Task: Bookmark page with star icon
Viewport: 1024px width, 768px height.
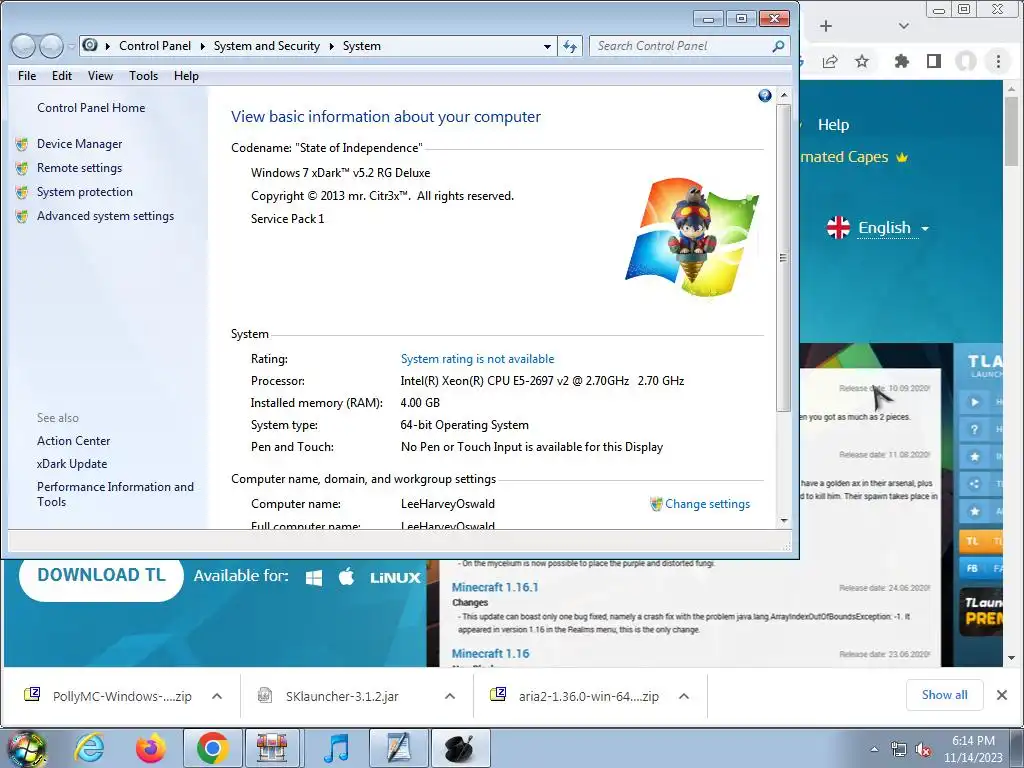Action: coord(862,61)
